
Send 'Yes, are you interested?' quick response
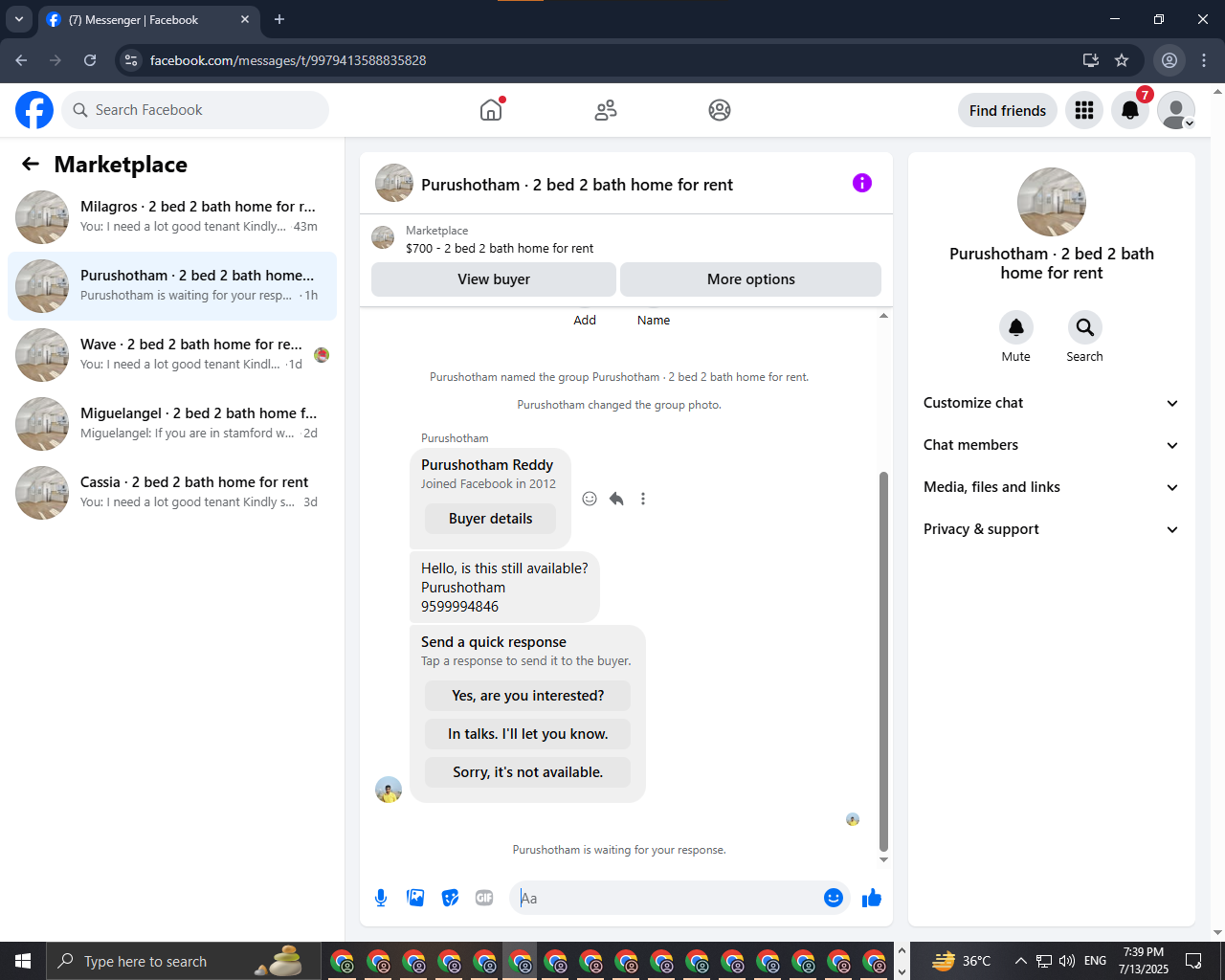528,696
